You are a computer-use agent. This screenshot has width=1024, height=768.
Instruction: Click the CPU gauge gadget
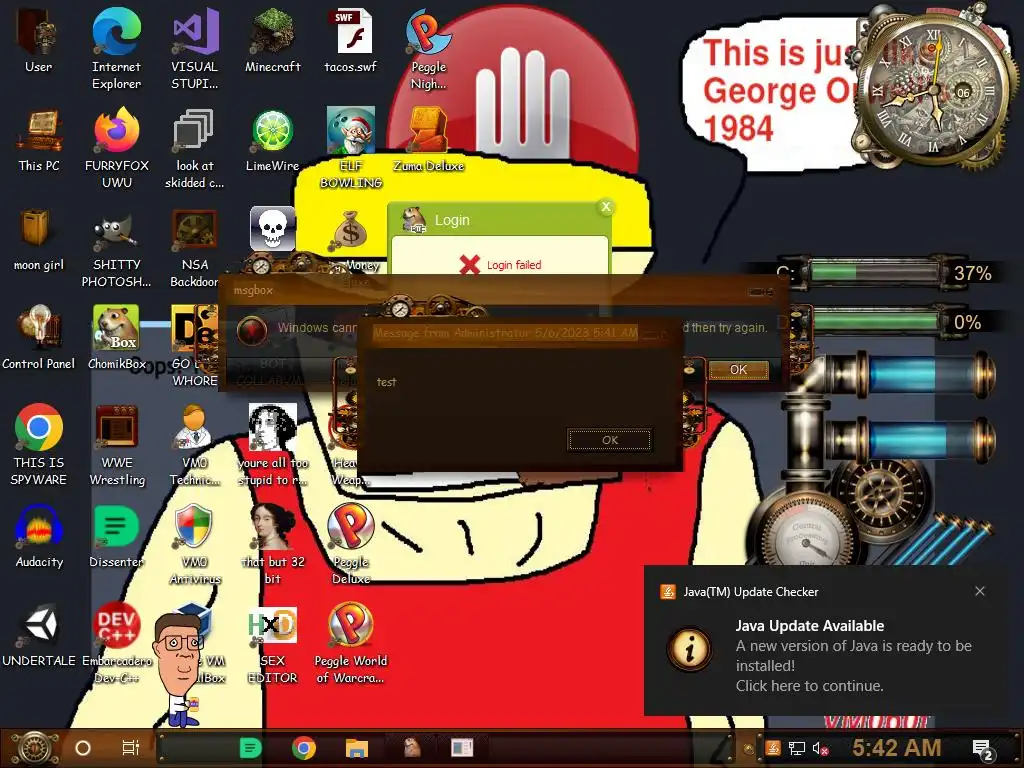coord(807,537)
